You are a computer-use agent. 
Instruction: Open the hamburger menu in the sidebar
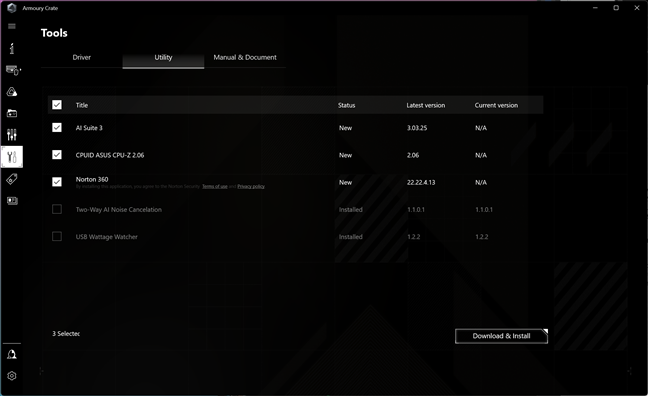(12, 26)
